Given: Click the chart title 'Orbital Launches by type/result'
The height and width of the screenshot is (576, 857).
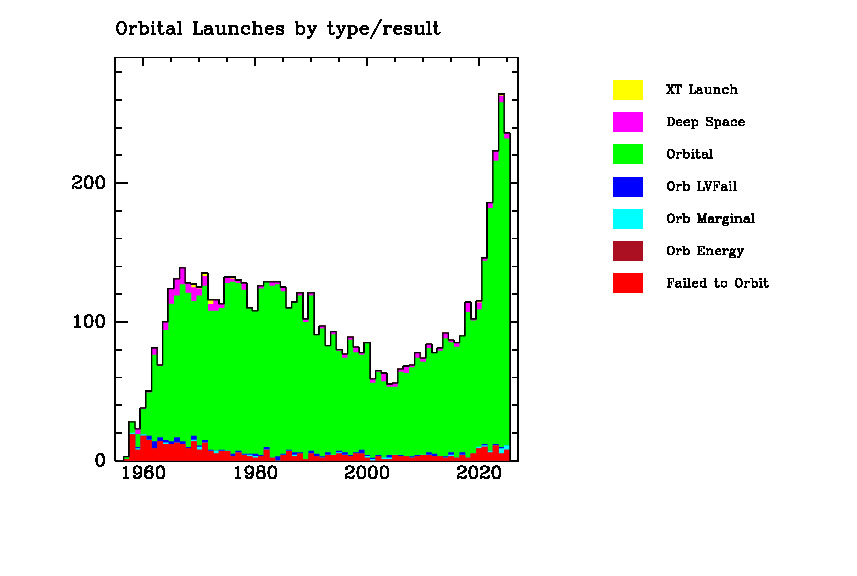Looking at the screenshot, I should pyautogui.click(x=278, y=29).
